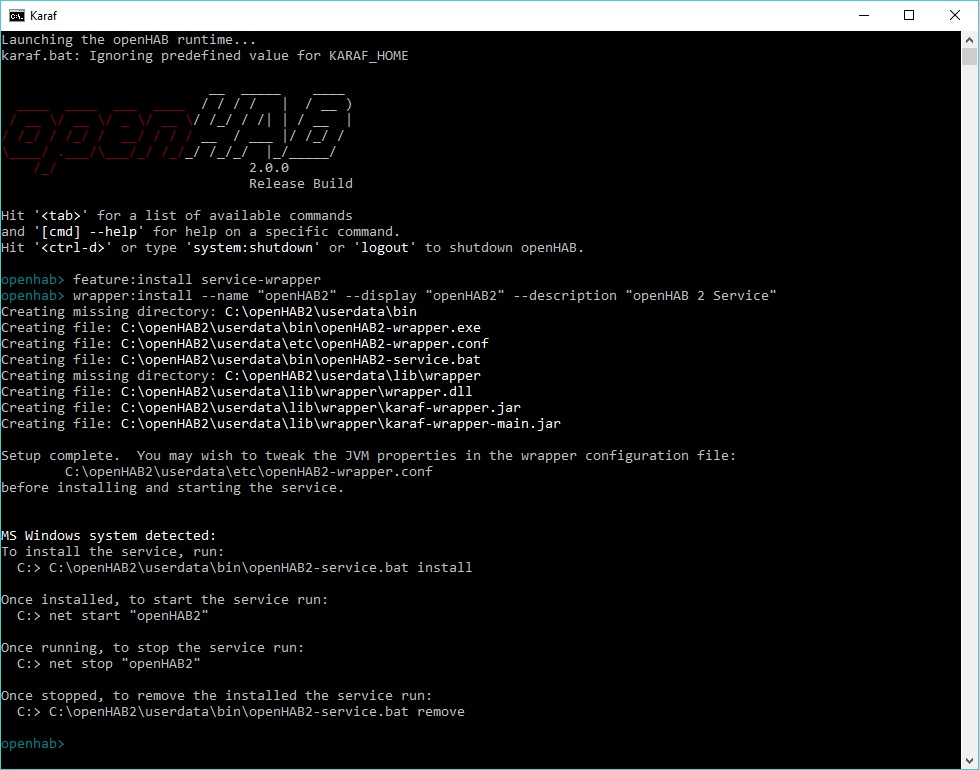Click the "Hit '<ctrl-d>' or type" line
This screenshot has width=979, height=770.
[292, 248]
